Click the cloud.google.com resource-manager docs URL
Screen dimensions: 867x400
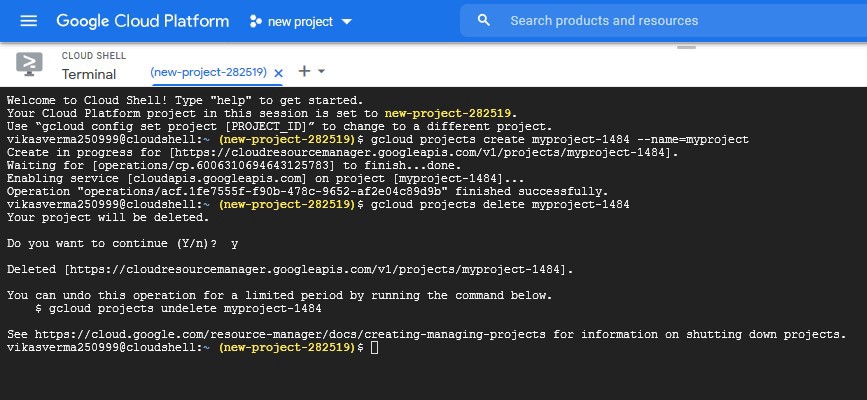[x=290, y=334]
